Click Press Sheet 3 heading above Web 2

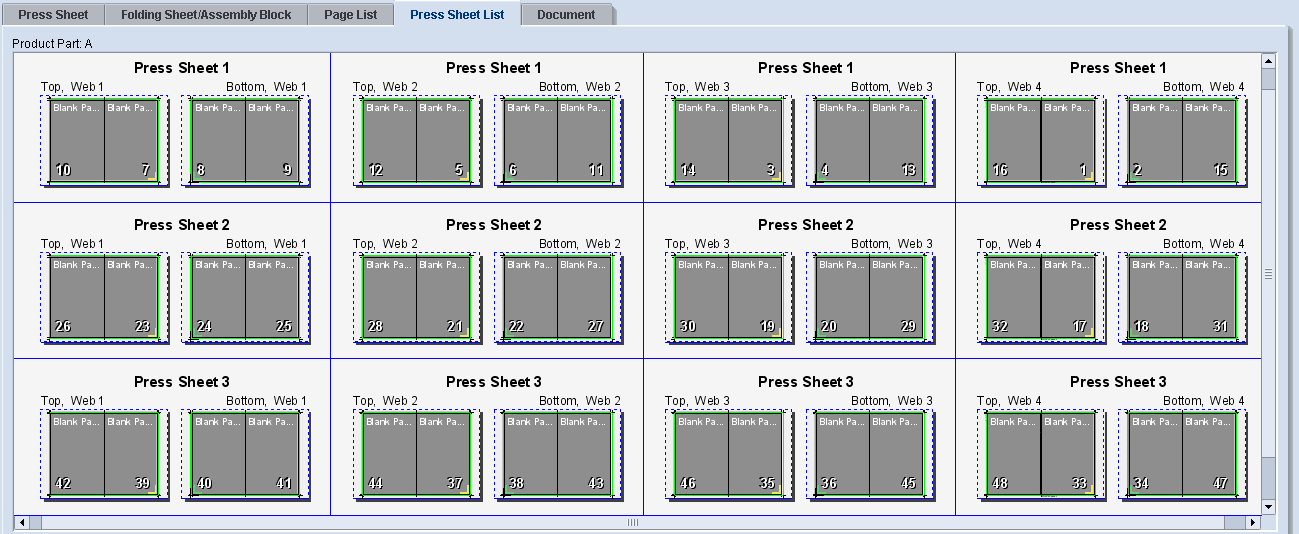(x=494, y=382)
